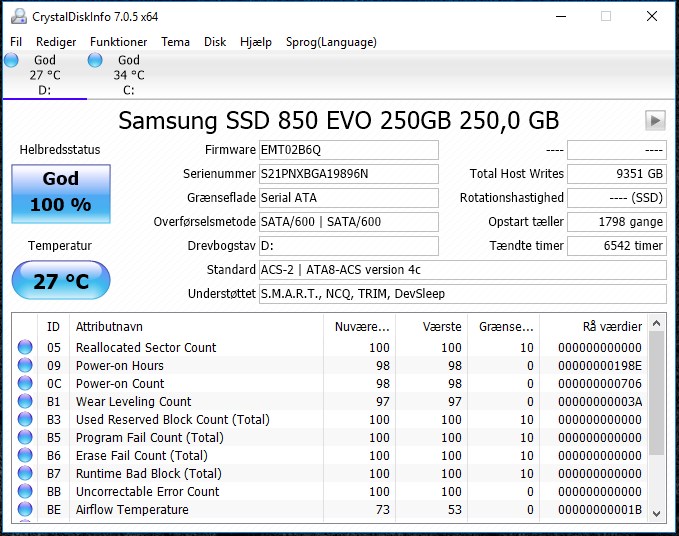Click the blue status orb for disk C:
679x536 pixels.
click(95, 60)
